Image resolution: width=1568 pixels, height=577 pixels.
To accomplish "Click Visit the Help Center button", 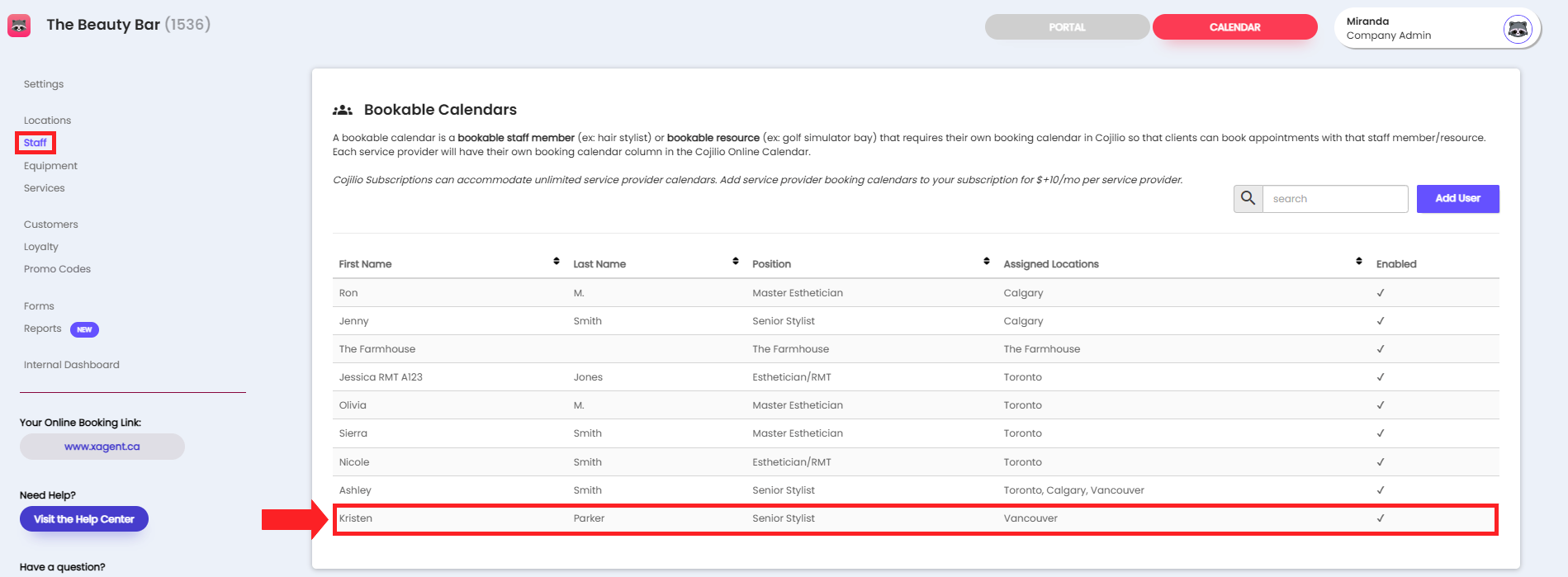I will click(x=84, y=519).
